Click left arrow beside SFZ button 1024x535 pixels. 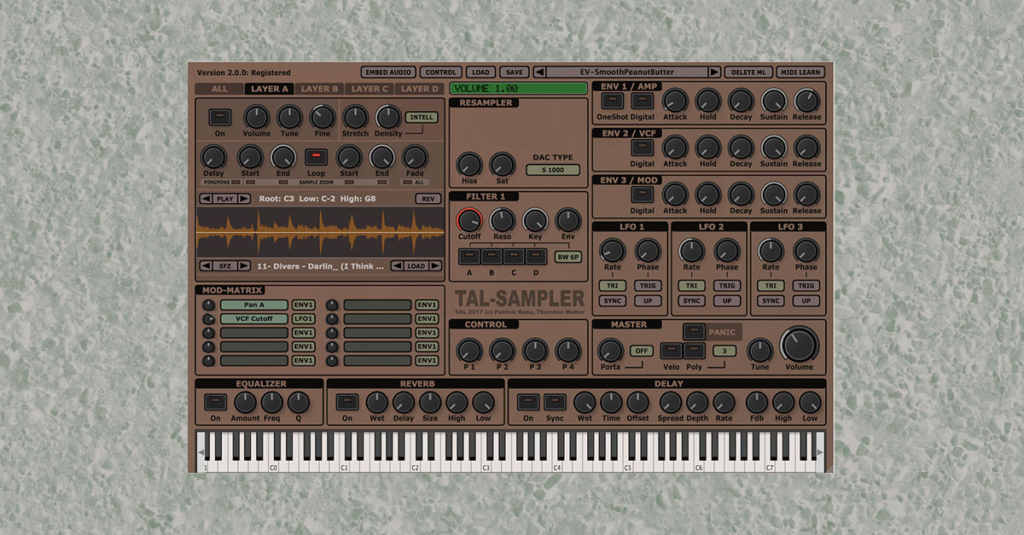[x=206, y=266]
